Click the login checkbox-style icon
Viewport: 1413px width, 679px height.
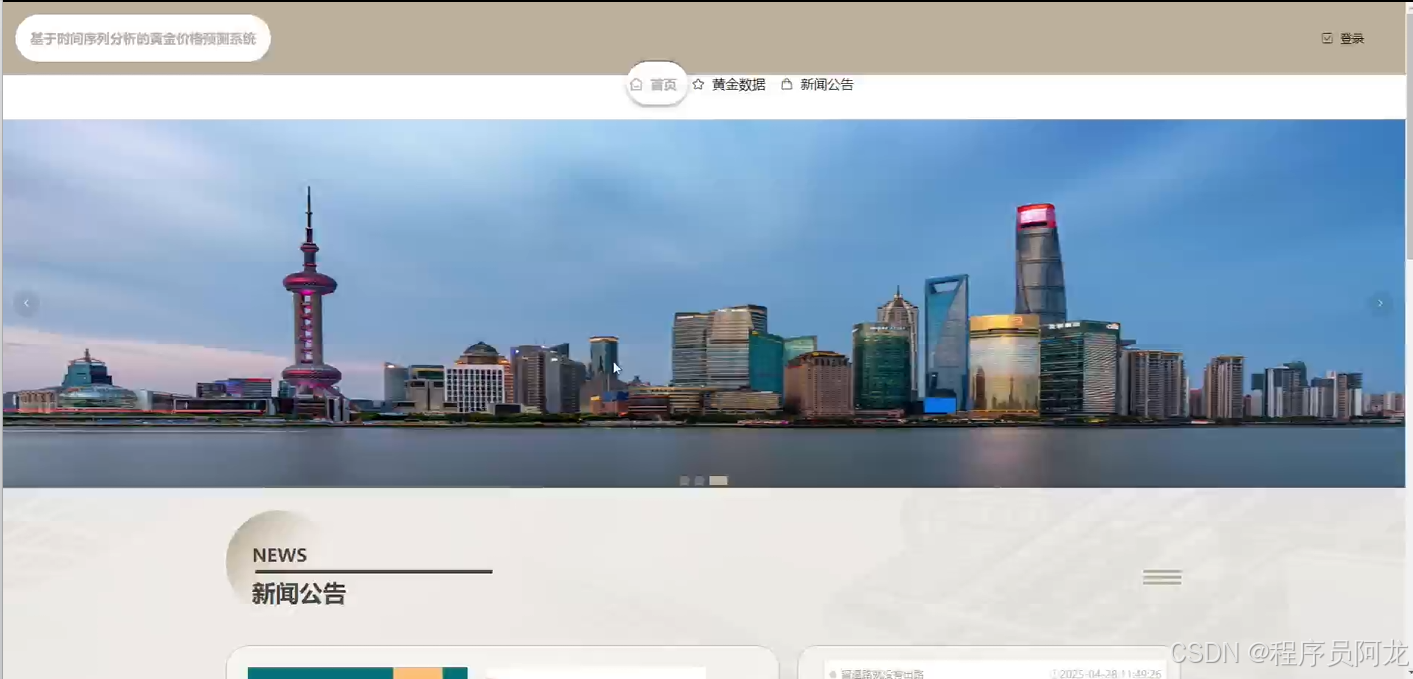point(1327,38)
